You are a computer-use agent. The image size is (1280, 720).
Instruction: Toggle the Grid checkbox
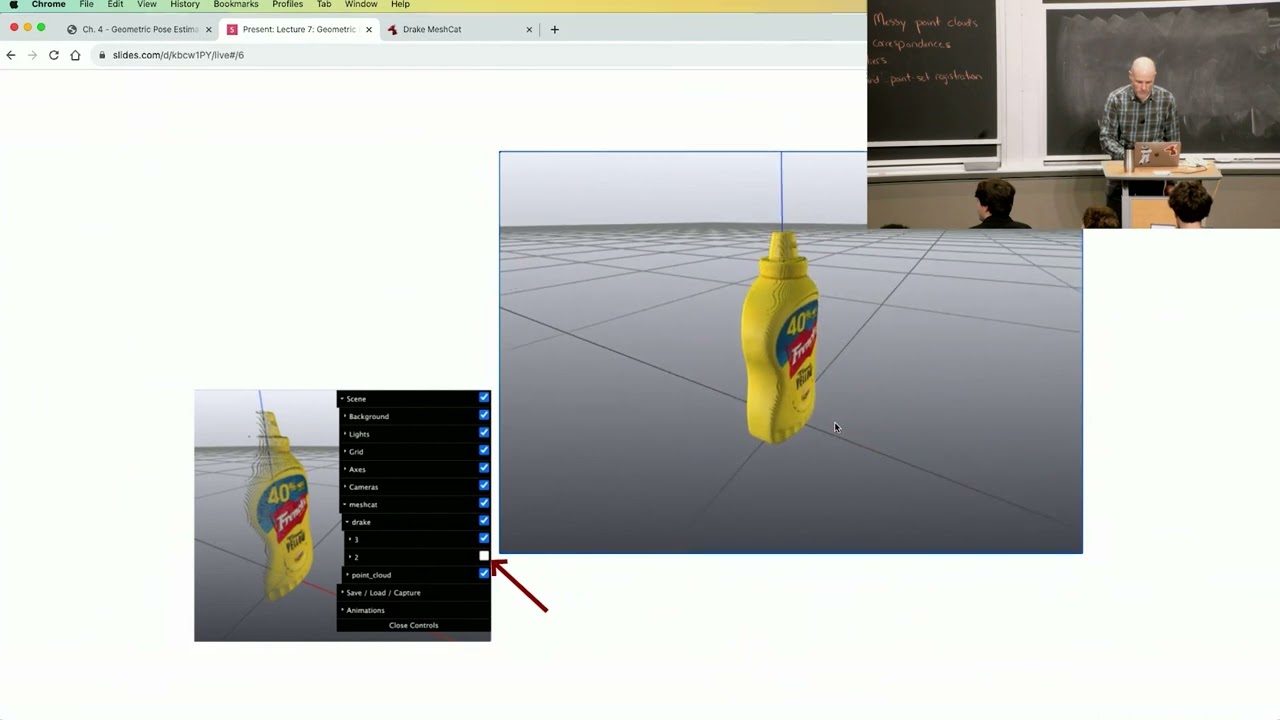coord(484,450)
